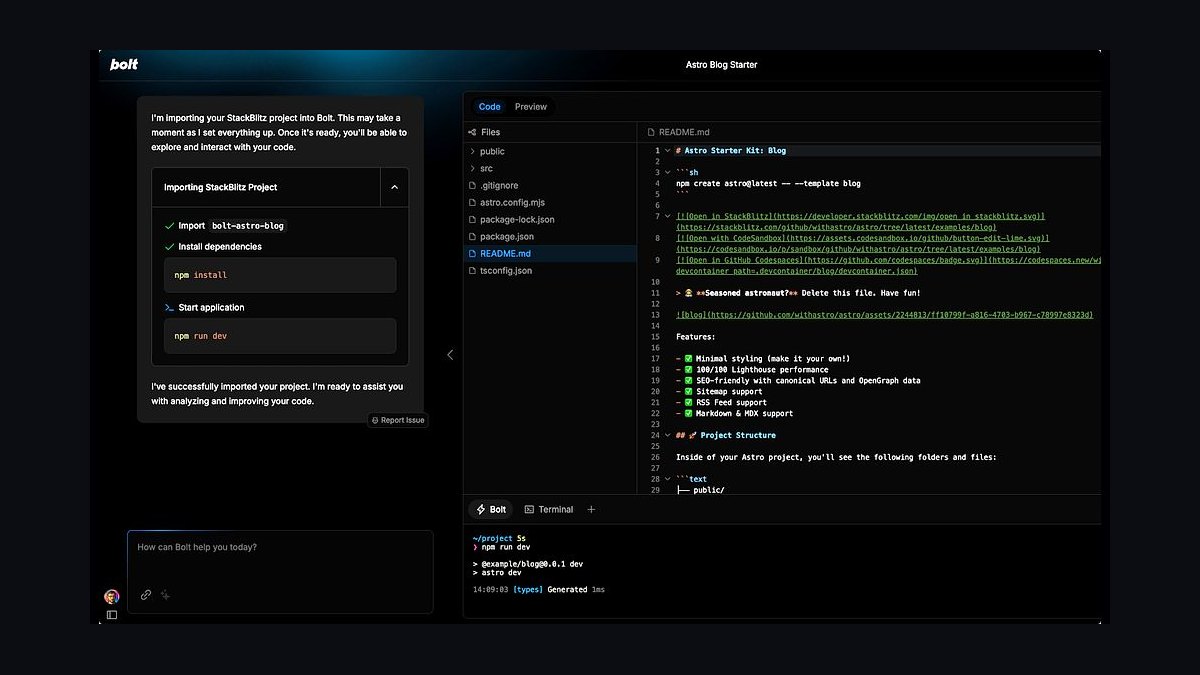Click the 'Install dependencies' step

220,247
